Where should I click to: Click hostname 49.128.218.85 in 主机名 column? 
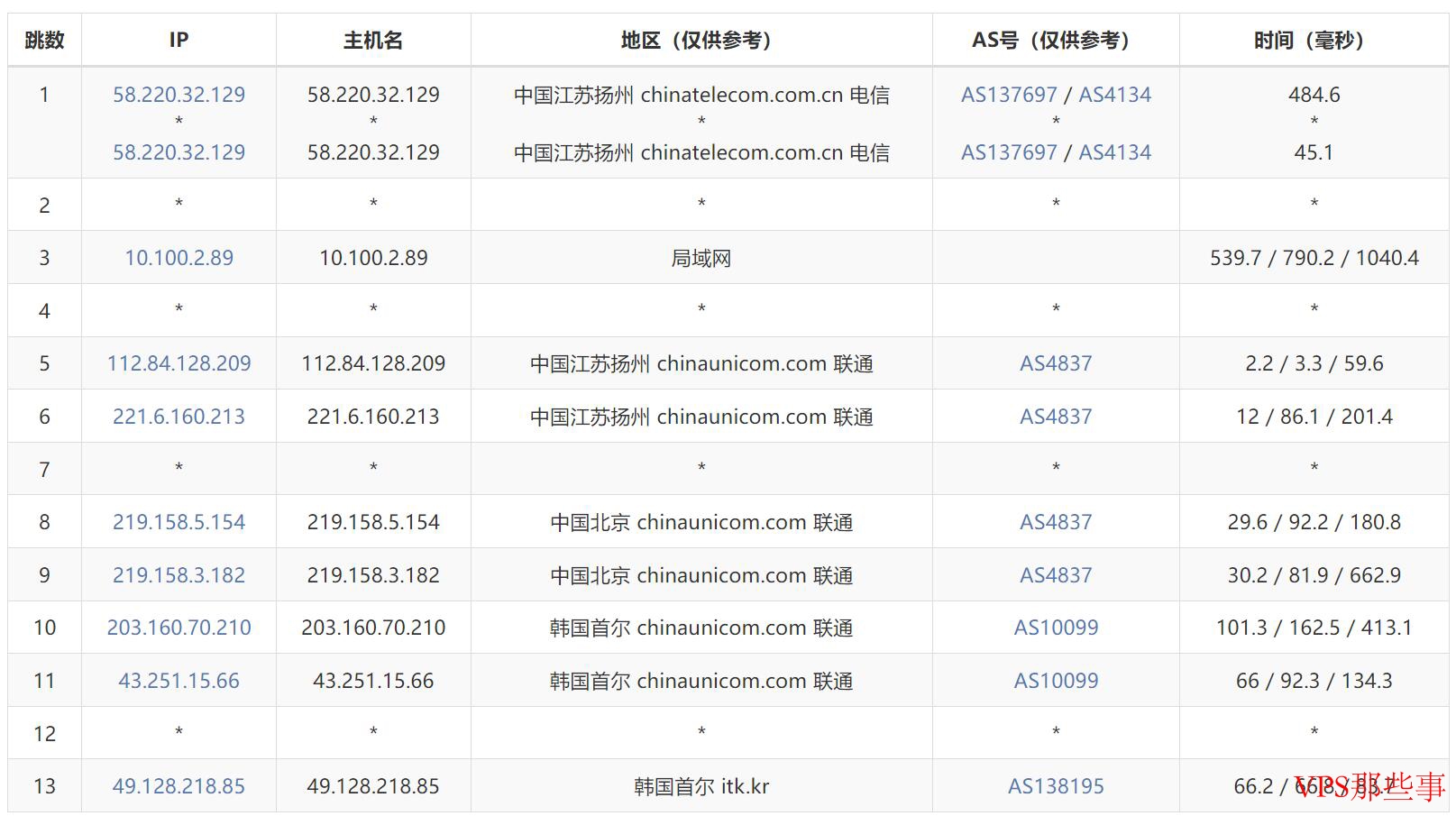tap(373, 786)
